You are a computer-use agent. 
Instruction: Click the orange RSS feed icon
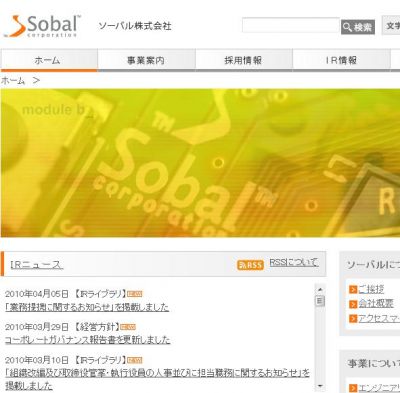pos(250,265)
